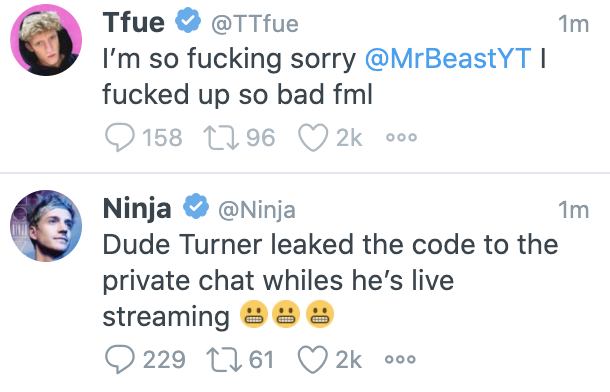Open more options on Tfue's tweet
The height and width of the screenshot is (392, 610).
(401, 137)
